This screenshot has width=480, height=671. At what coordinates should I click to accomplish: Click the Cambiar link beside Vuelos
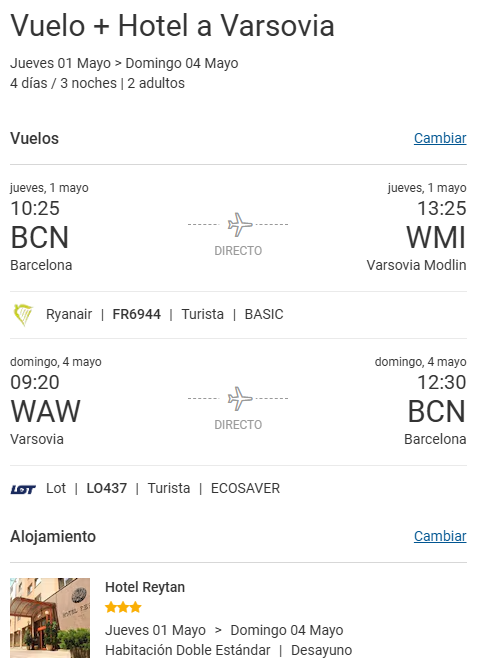click(x=440, y=138)
